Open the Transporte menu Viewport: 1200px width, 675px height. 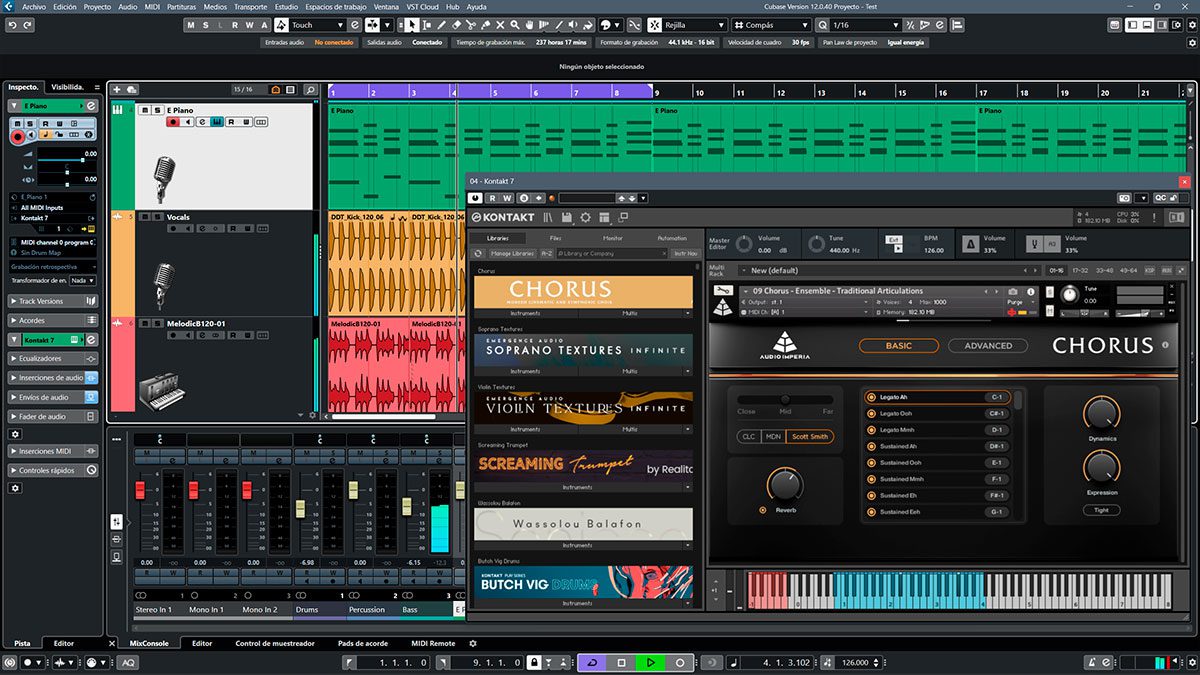tap(250, 6)
